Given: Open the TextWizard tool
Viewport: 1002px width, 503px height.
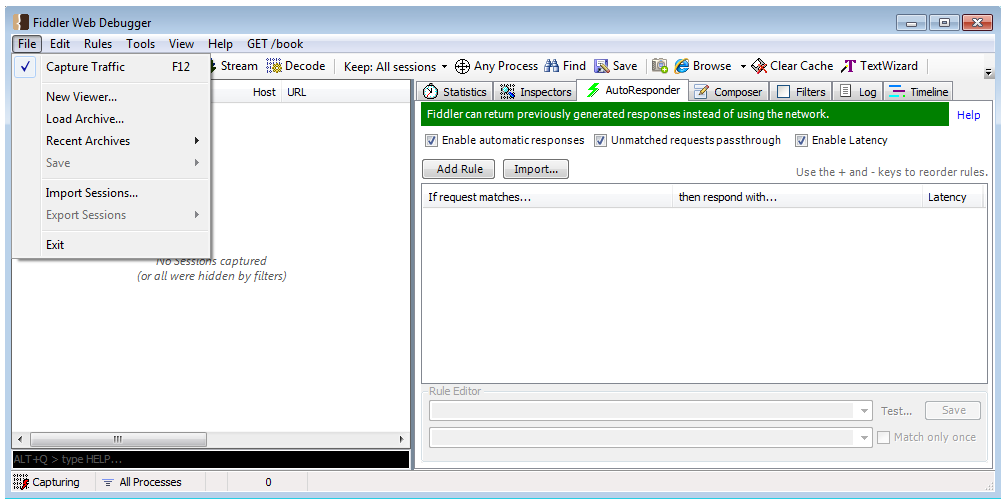Looking at the screenshot, I should pyautogui.click(x=879, y=66).
